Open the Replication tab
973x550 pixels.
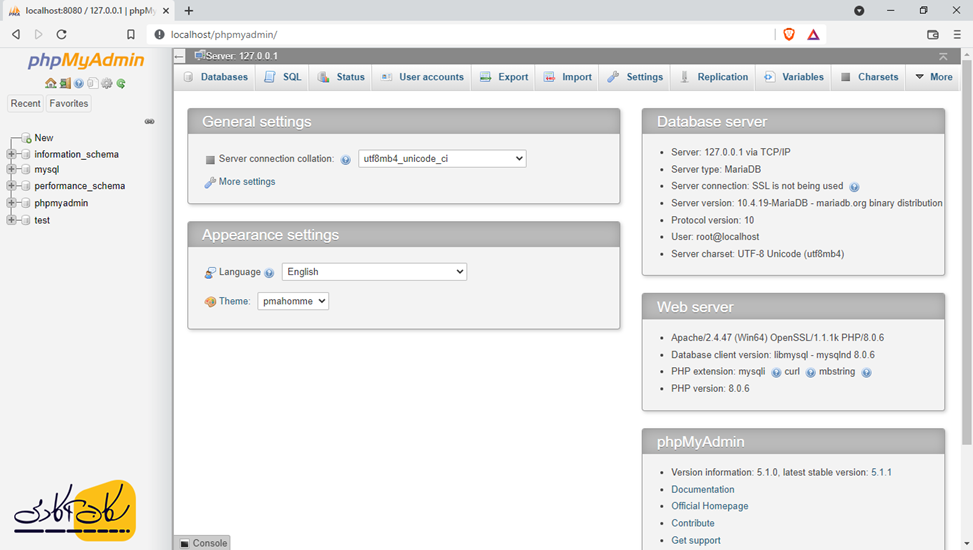click(714, 77)
